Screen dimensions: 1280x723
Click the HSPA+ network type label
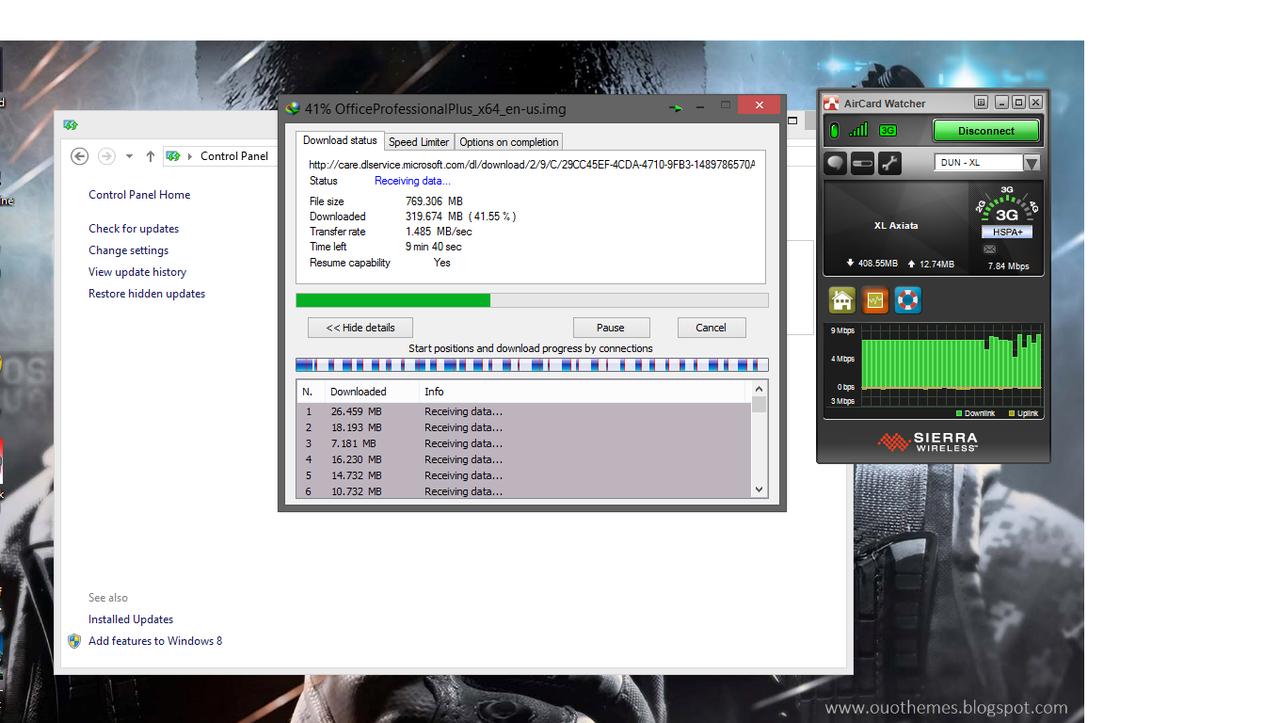coord(1006,232)
